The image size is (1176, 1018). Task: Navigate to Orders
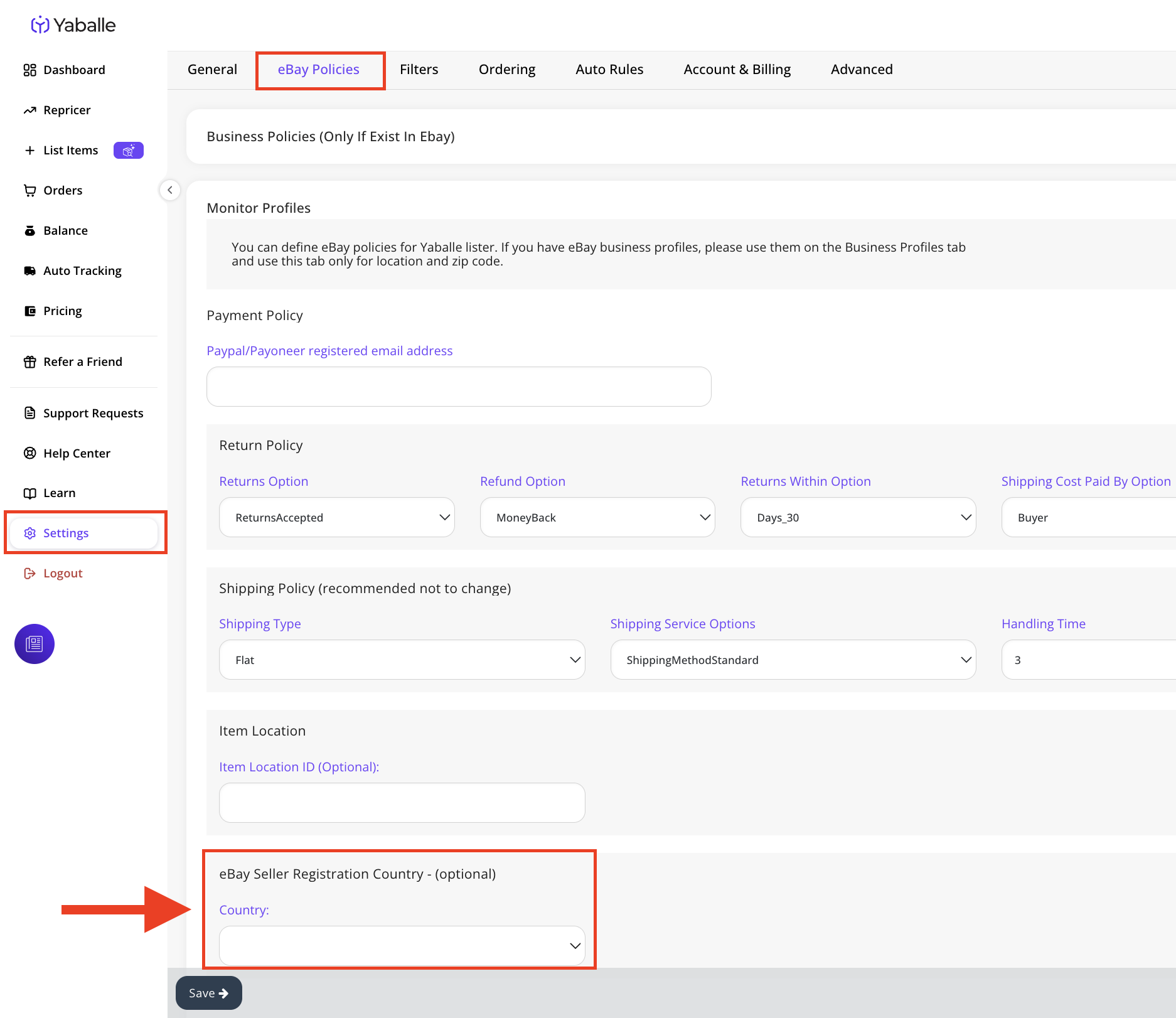point(63,190)
